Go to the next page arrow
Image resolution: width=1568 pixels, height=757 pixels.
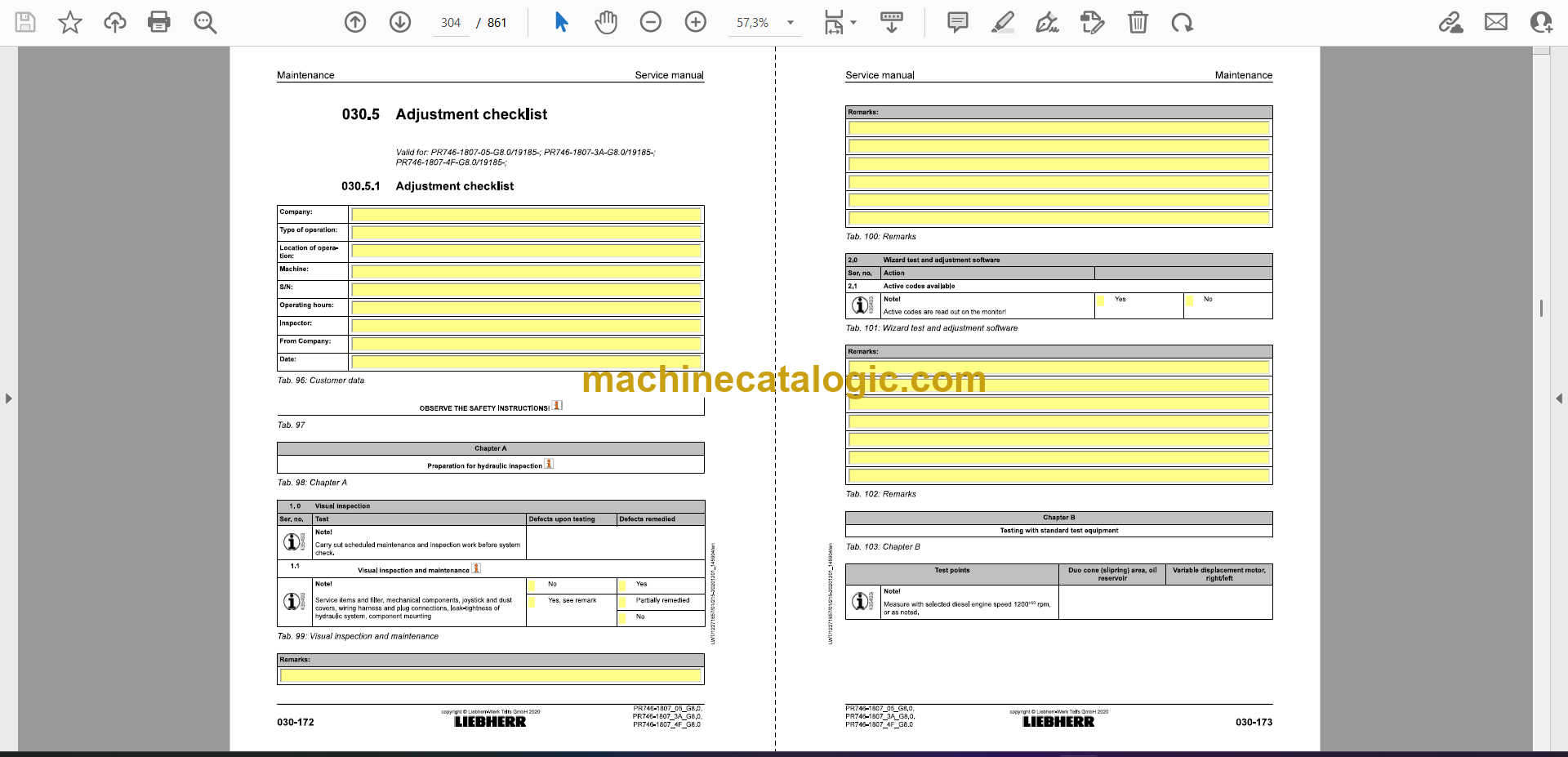[400, 22]
